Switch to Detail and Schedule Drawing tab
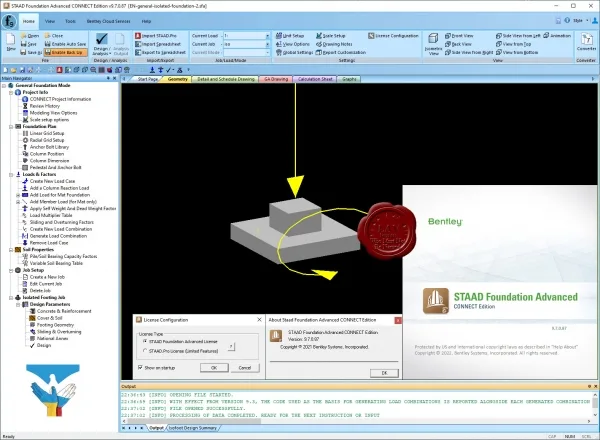 (225, 79)
